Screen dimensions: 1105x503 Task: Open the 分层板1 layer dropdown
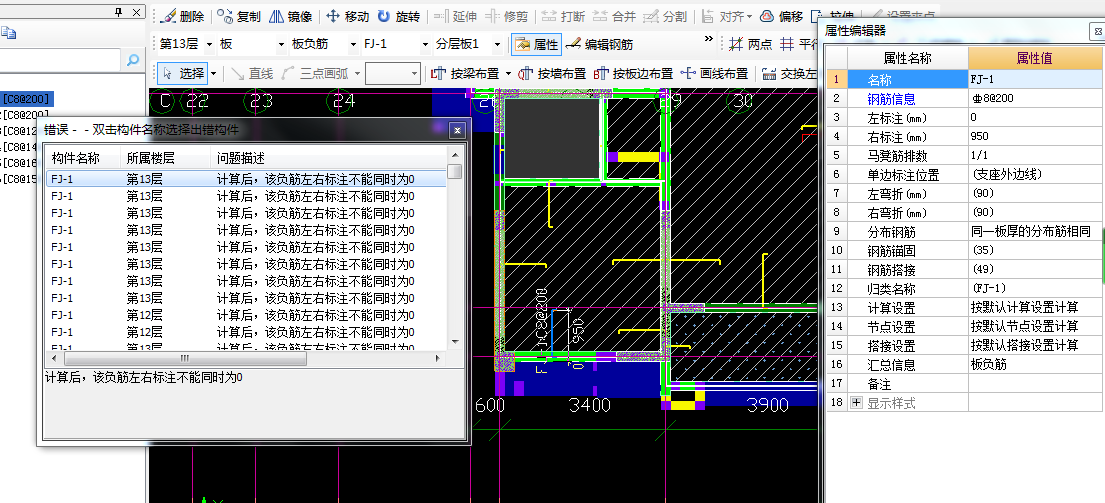498,44
